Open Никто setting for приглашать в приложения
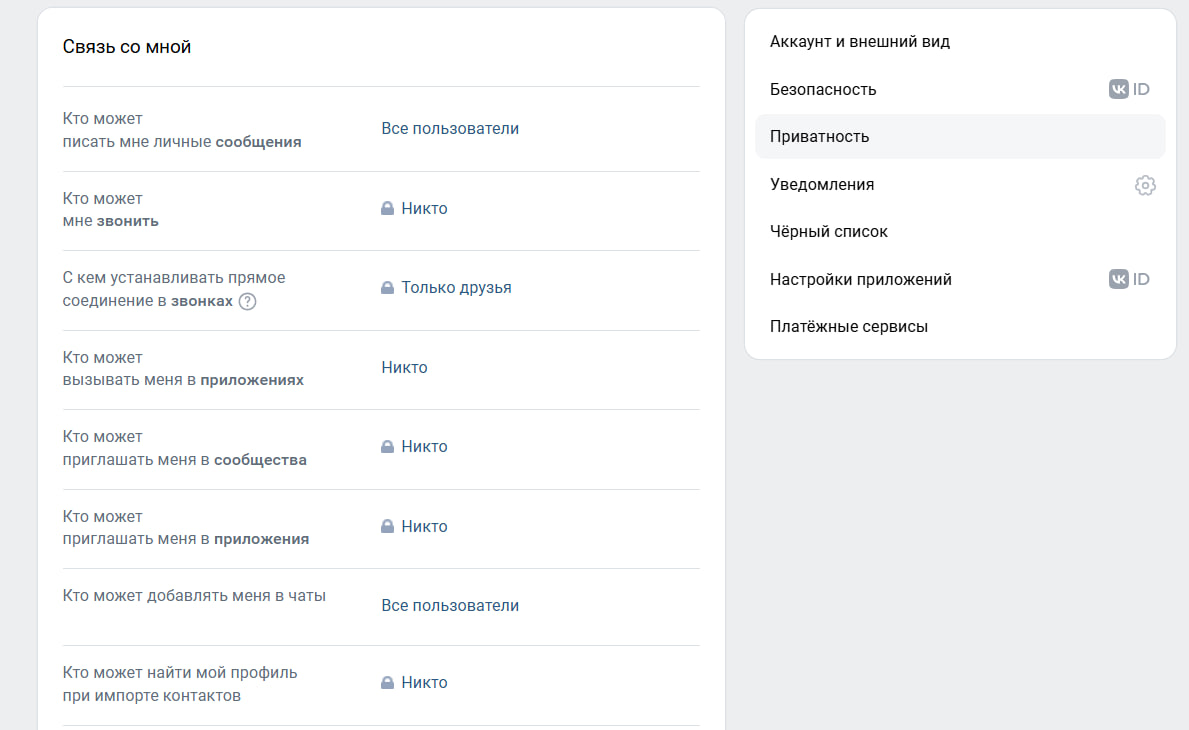The width and height of the screenshot is (1189, 730). coord(424,526)
